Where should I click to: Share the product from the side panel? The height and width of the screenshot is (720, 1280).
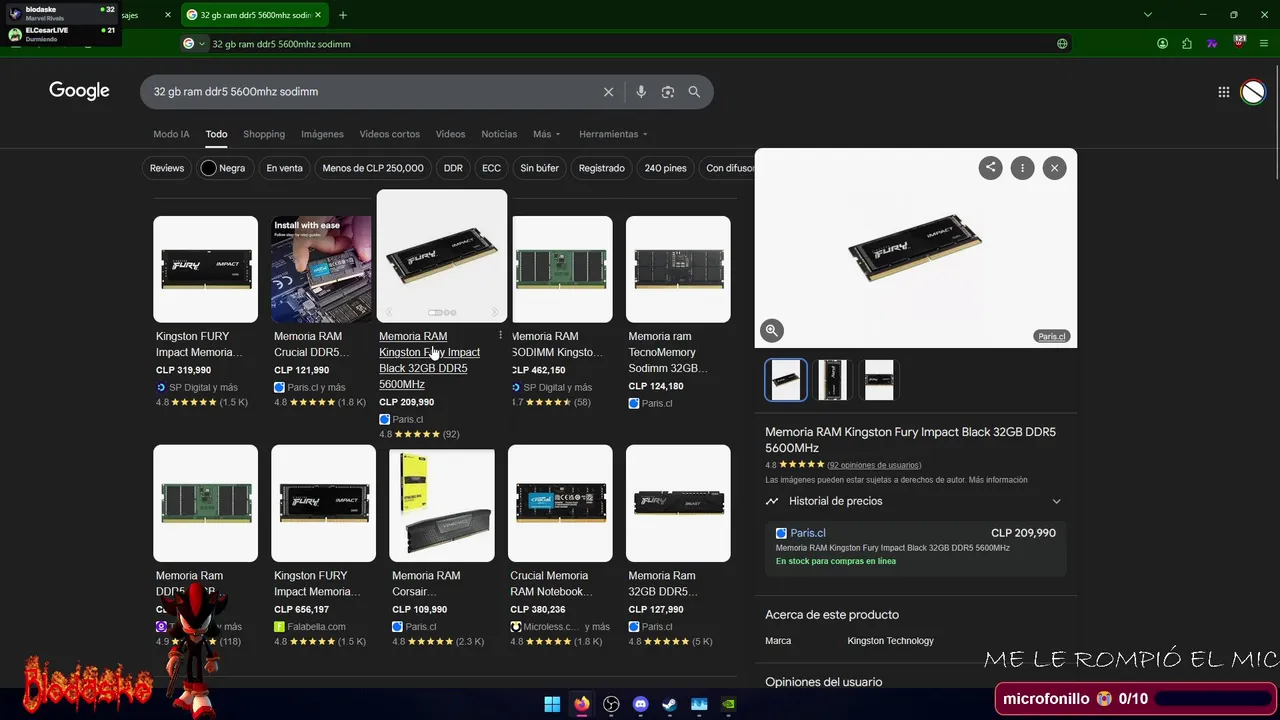pyautogui.click(x=990, y=168)
